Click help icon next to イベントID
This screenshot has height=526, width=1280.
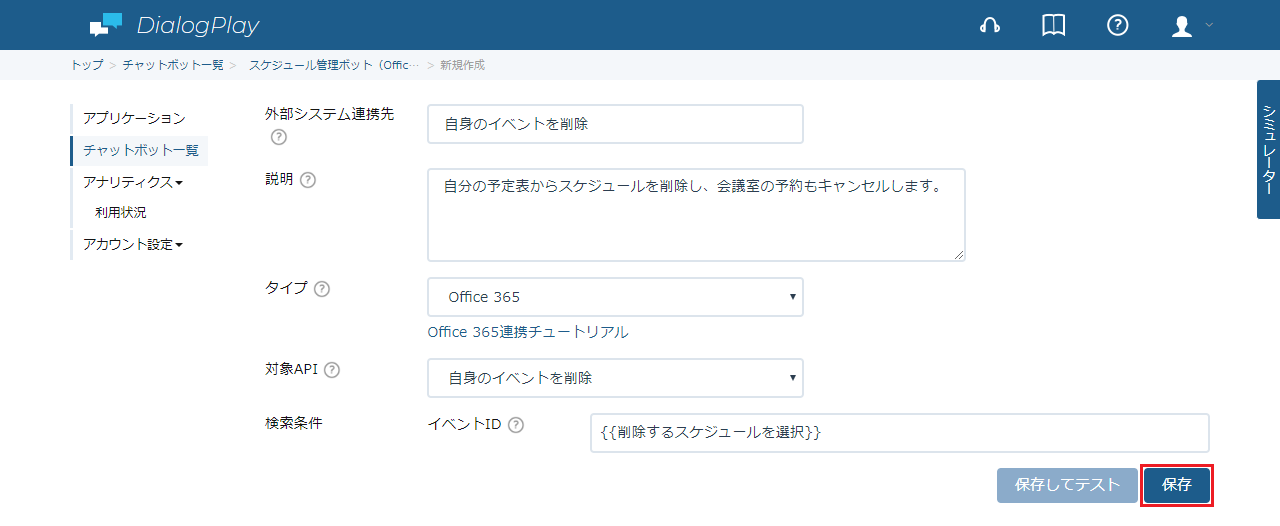[x=516, y=425]
